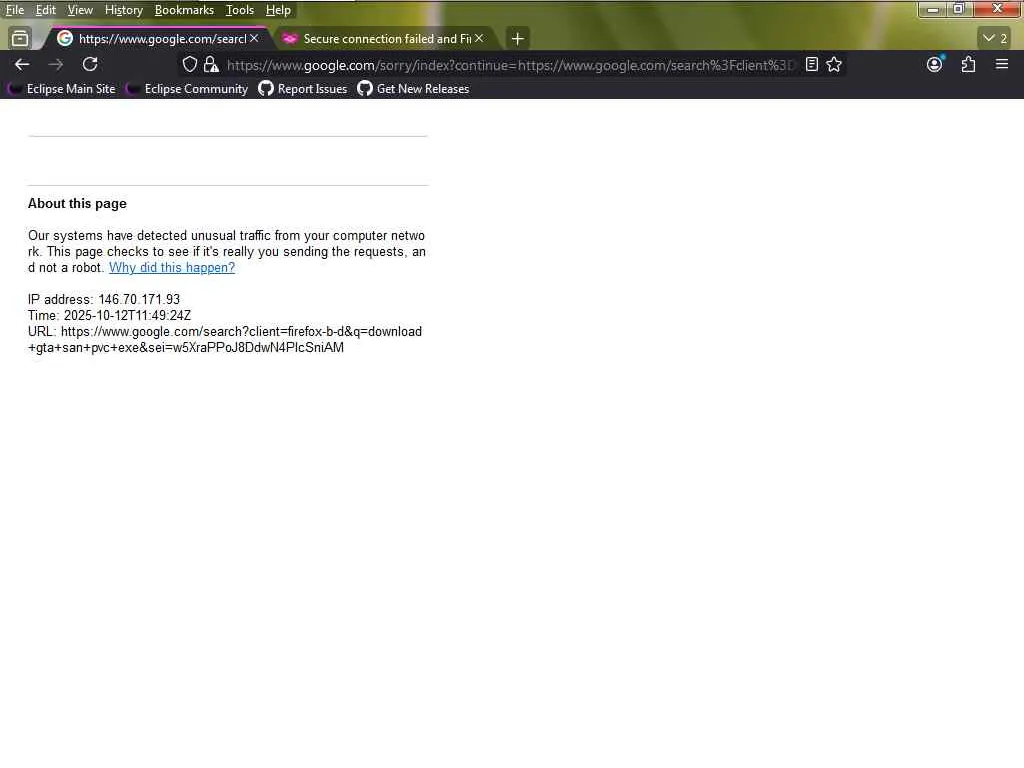
Task: Click the About this page heading
Action: 77,204
